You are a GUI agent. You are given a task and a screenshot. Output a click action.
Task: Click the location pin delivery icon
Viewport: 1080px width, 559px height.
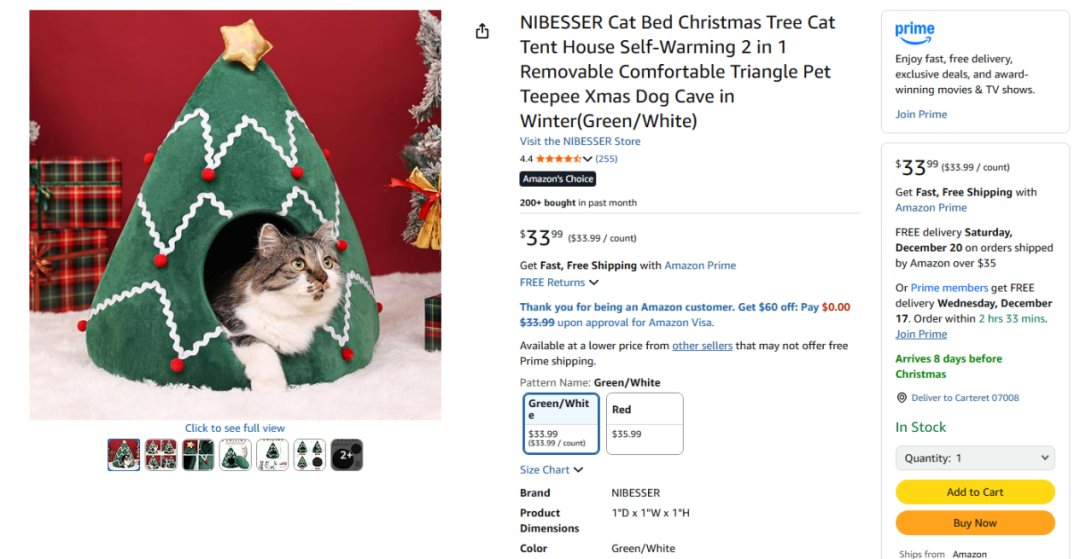pyautogui.click(x=901, y=398)
